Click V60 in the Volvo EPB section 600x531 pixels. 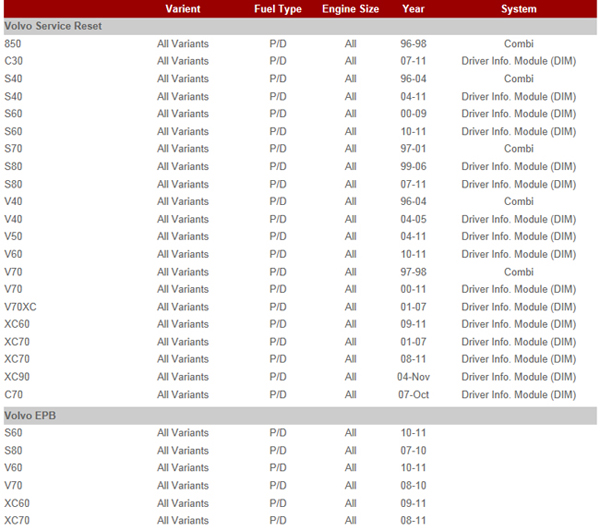click(13, 467)
